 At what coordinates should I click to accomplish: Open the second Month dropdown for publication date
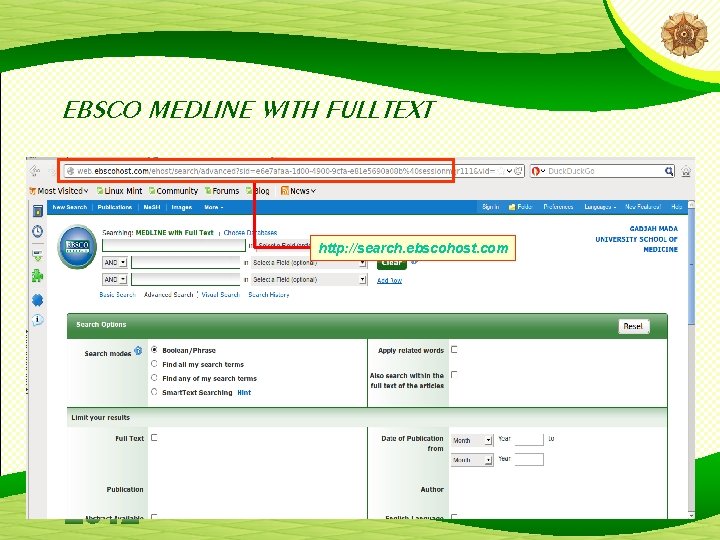[x=472, y=460]
